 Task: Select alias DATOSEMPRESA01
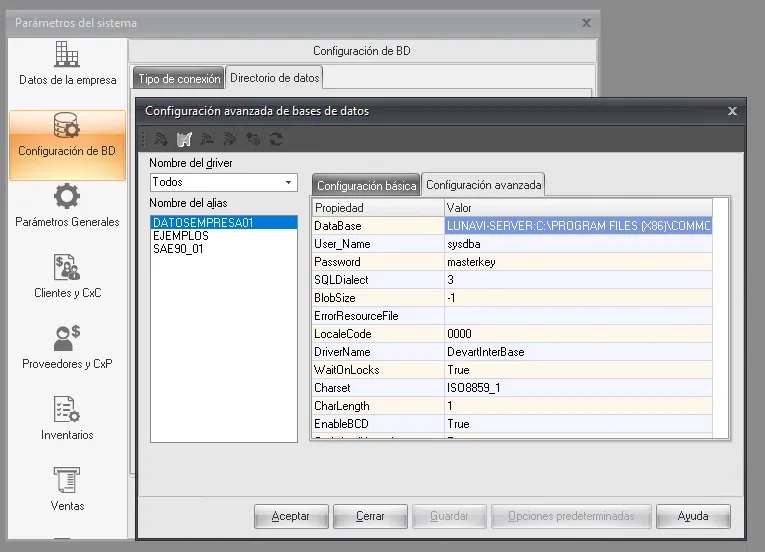[x=224, y=223]
